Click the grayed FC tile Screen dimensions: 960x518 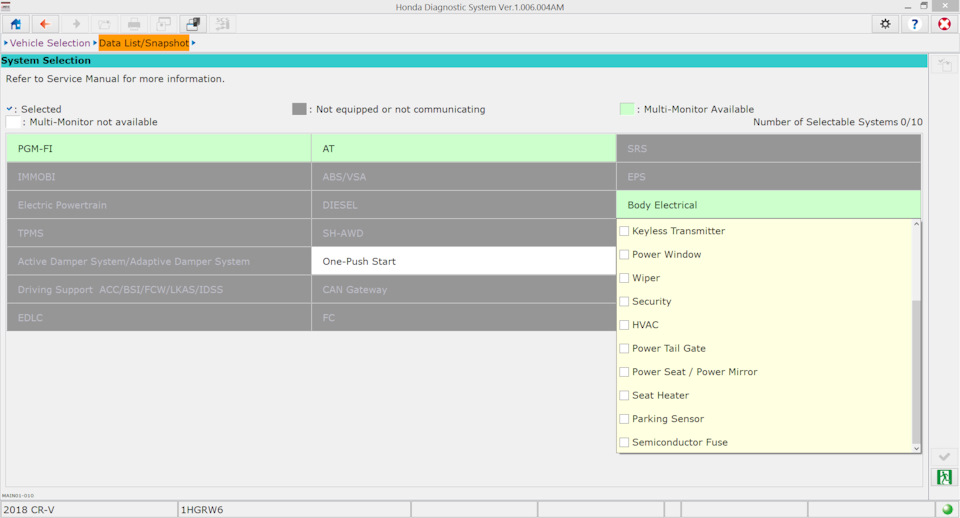463,317
